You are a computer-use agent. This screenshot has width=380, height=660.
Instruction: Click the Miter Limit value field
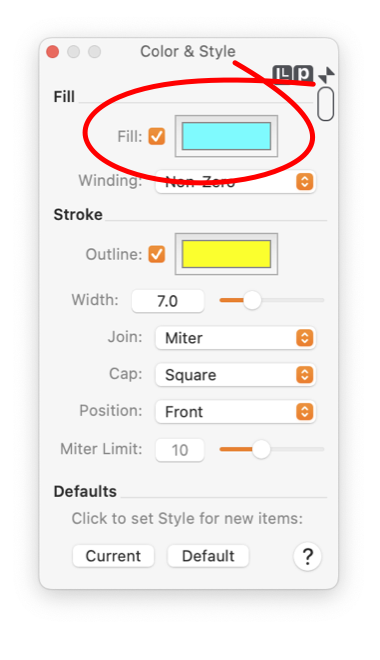(x=180, y=450)
